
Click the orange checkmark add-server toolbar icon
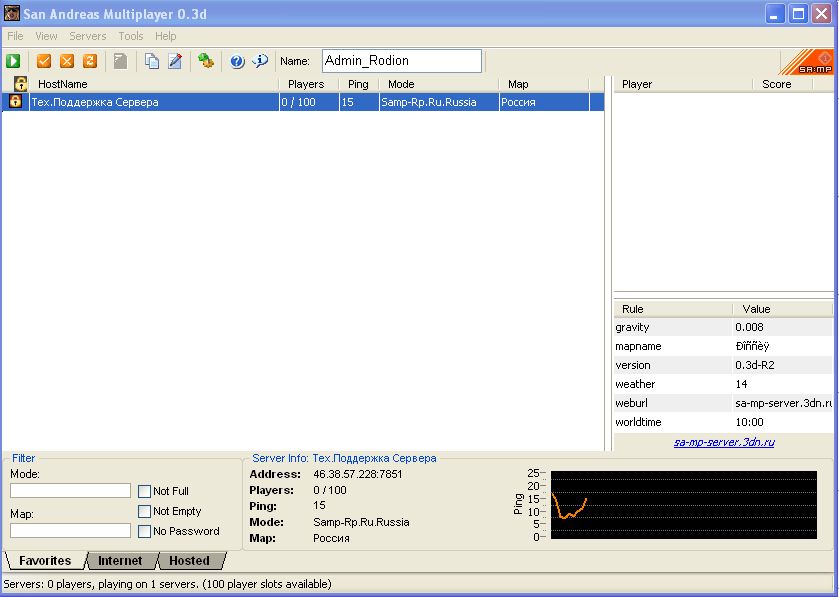[44, 61]
